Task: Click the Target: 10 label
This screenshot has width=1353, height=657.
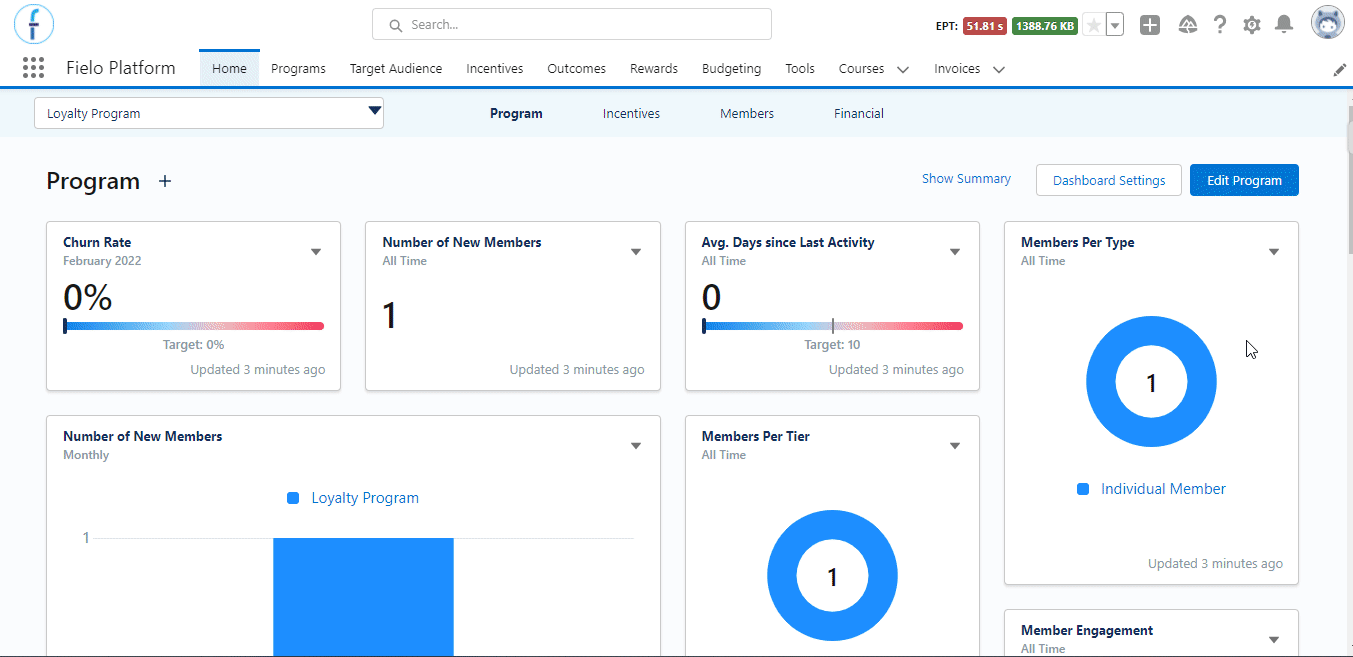Action: (832, 345)
